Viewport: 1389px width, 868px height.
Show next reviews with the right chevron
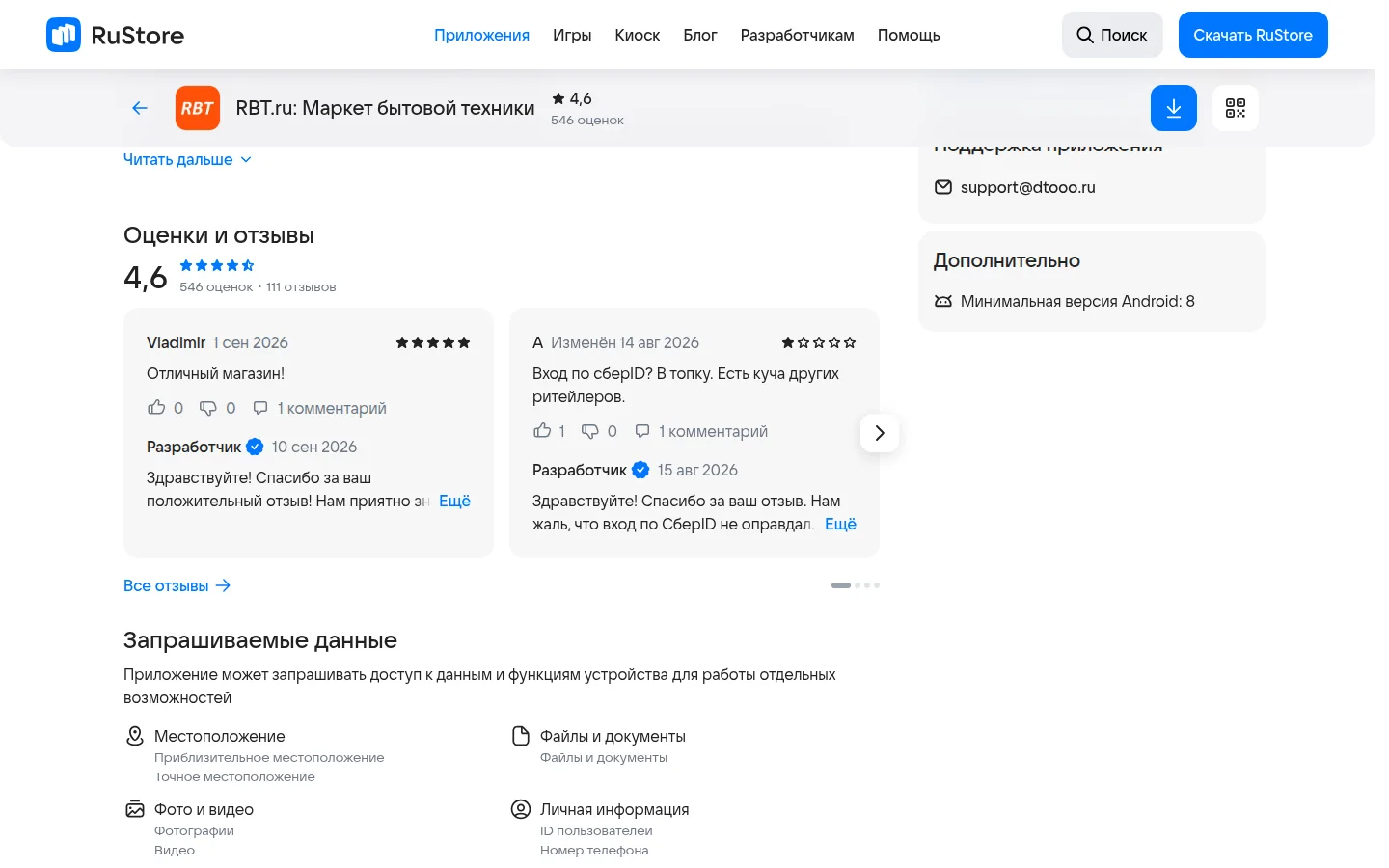click(880, 433)
